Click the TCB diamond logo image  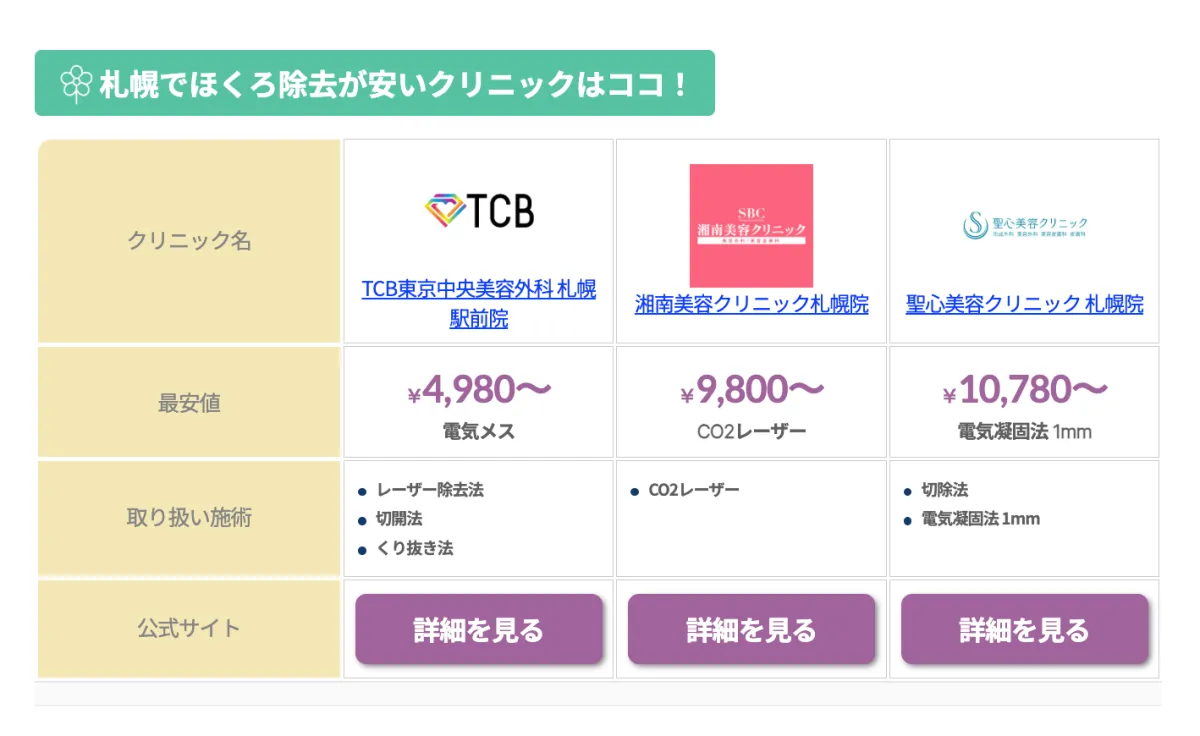pos(479,210)
